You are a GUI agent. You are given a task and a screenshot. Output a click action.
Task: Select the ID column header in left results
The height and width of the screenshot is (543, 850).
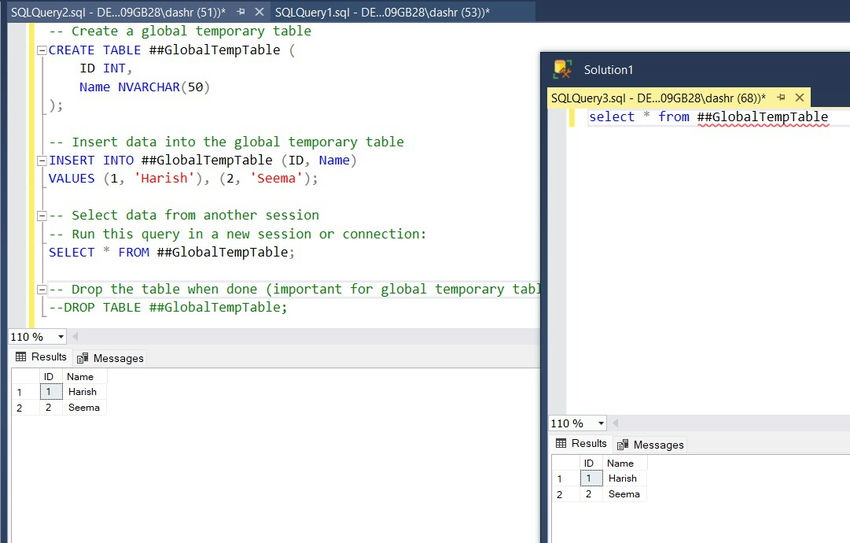pos(50,376)
